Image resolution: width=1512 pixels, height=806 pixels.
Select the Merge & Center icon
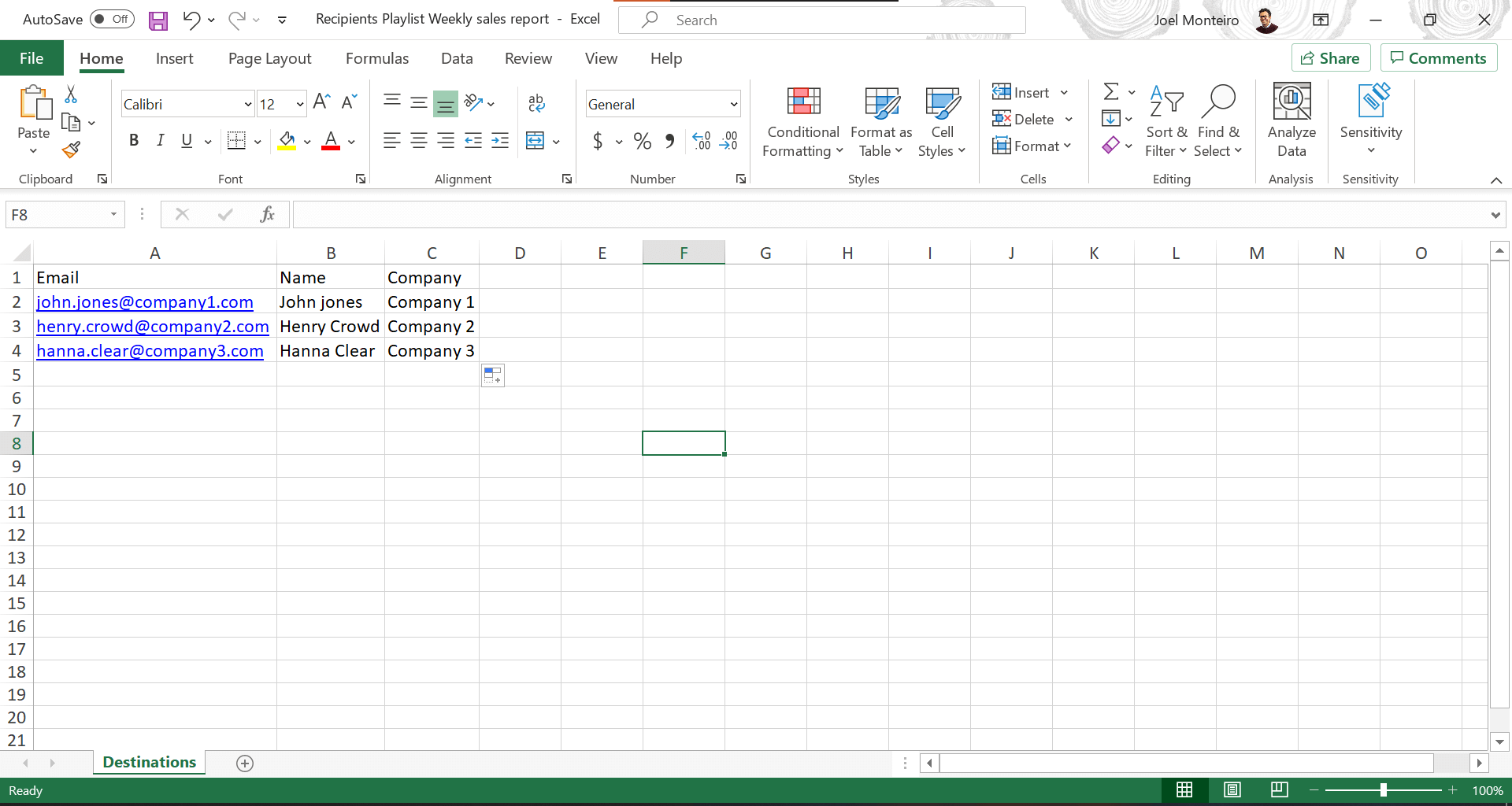click(536, 141)
